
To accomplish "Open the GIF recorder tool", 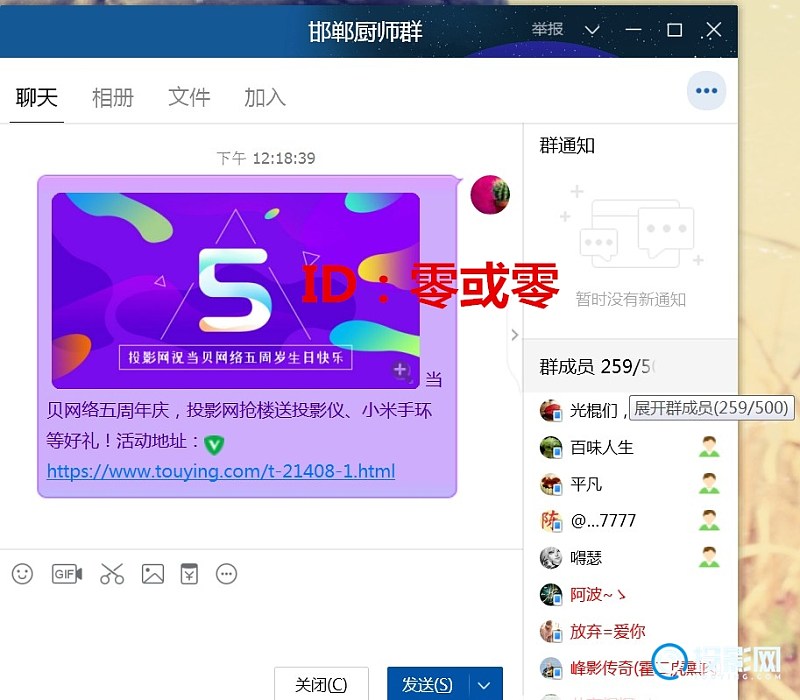I will pyautogui.click(x=67, y=574).
